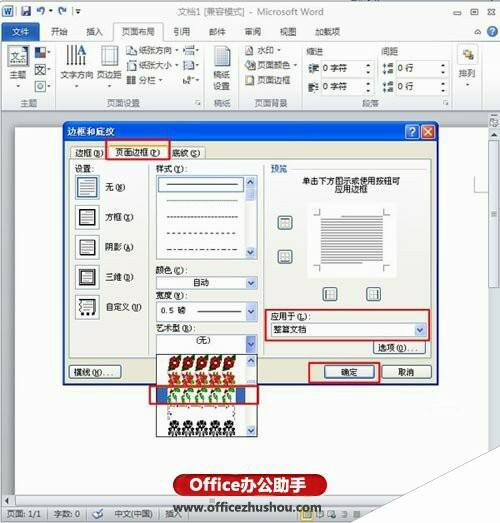Image resolution: width=500 pixels, height=523 pixels.
Task: Select the Borders (边框) dialog tab
Action: coord(89,153)
